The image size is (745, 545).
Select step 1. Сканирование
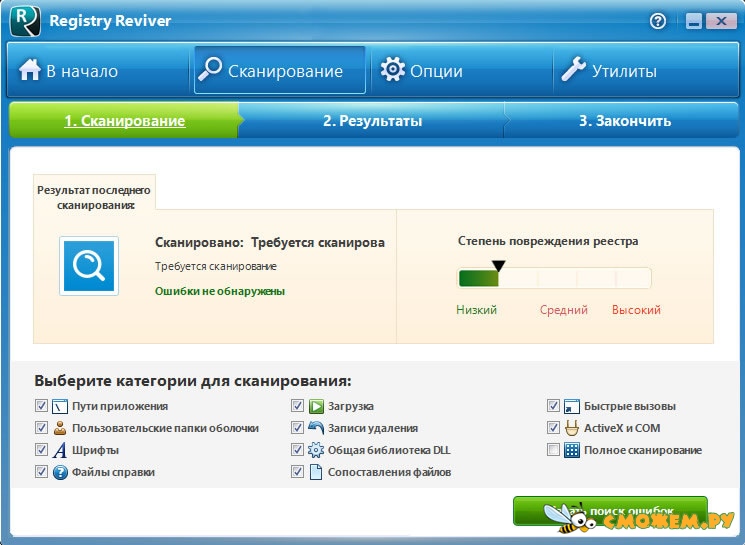pos(124,121)
